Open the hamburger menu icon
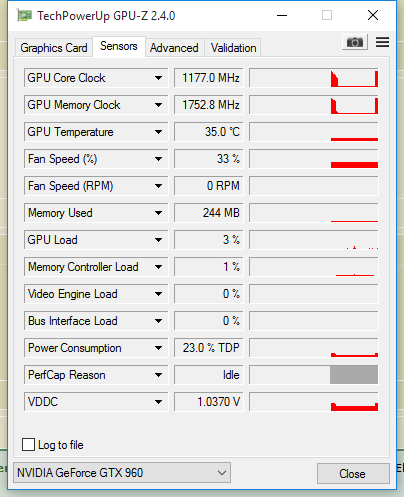The height and width of the screenshot is (497, 404). point(382,42)
